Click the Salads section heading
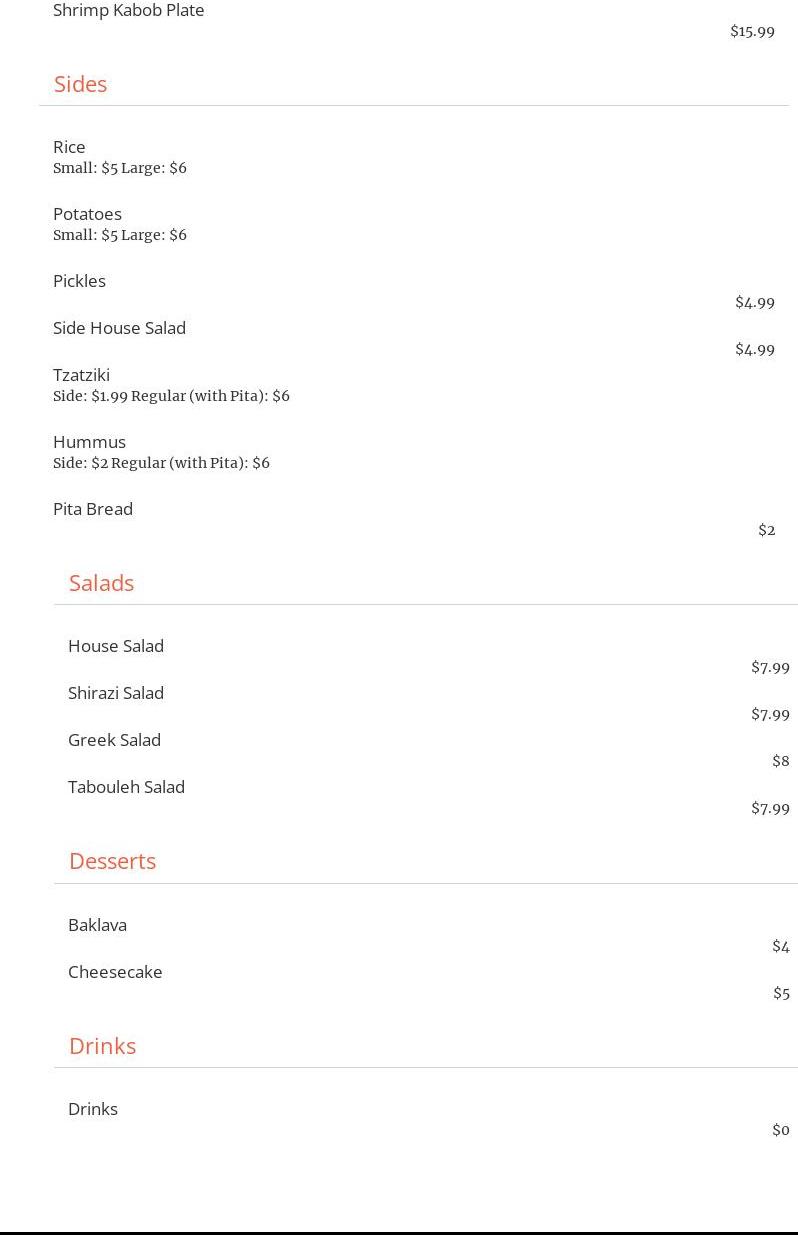Image resolution: width=798 pixels, height=1235 pixels. tap(101, 583)
